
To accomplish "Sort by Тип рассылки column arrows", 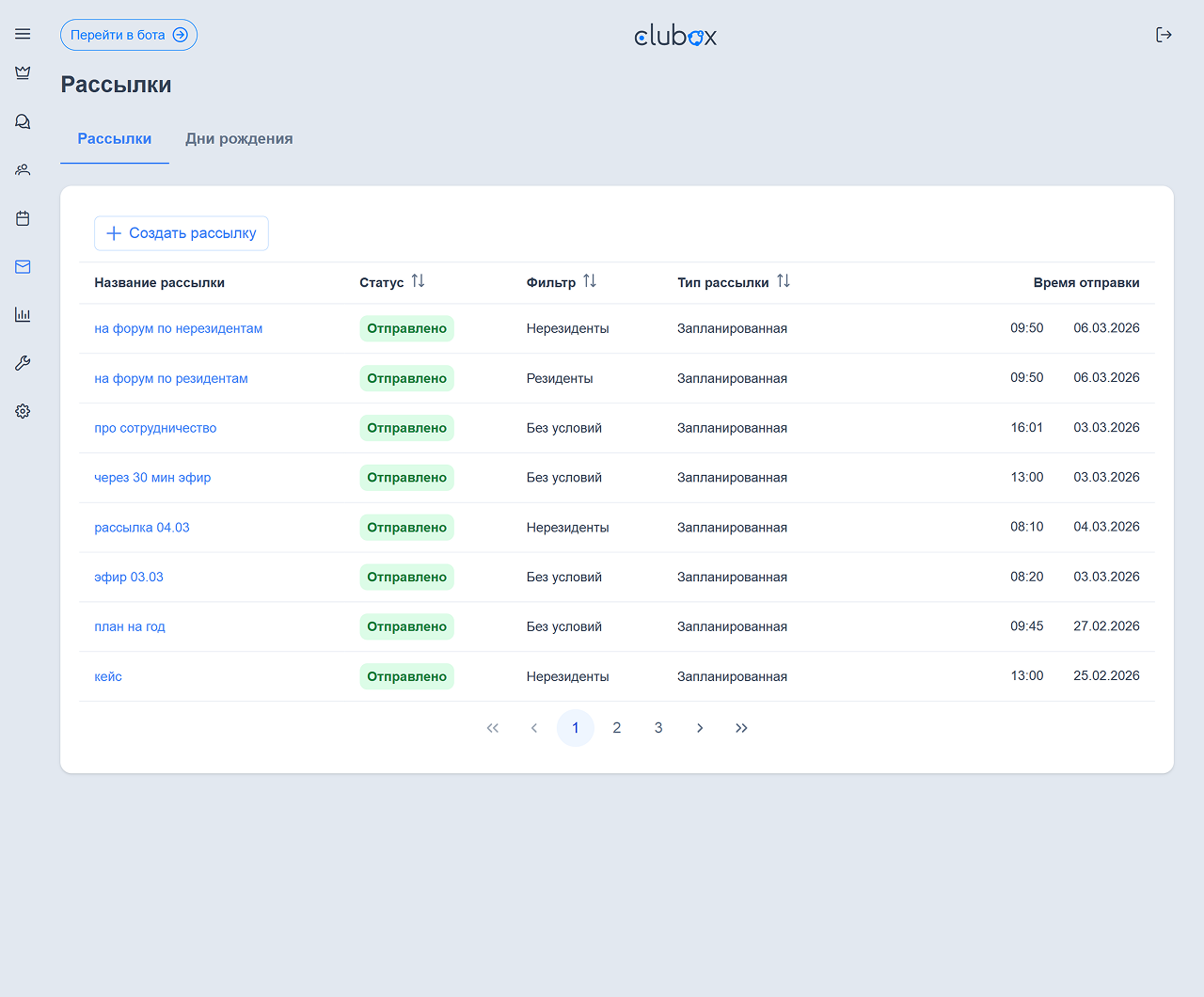I will tap(784, 281).
